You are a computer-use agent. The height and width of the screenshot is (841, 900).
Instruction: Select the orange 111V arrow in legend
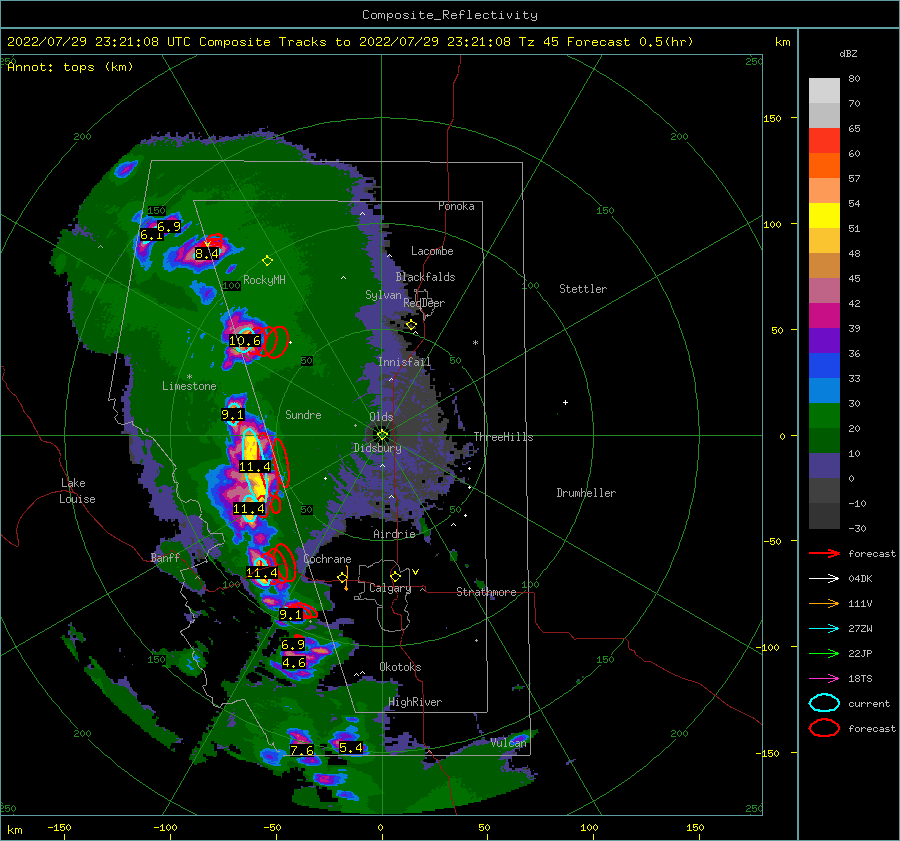pos(824,603)
